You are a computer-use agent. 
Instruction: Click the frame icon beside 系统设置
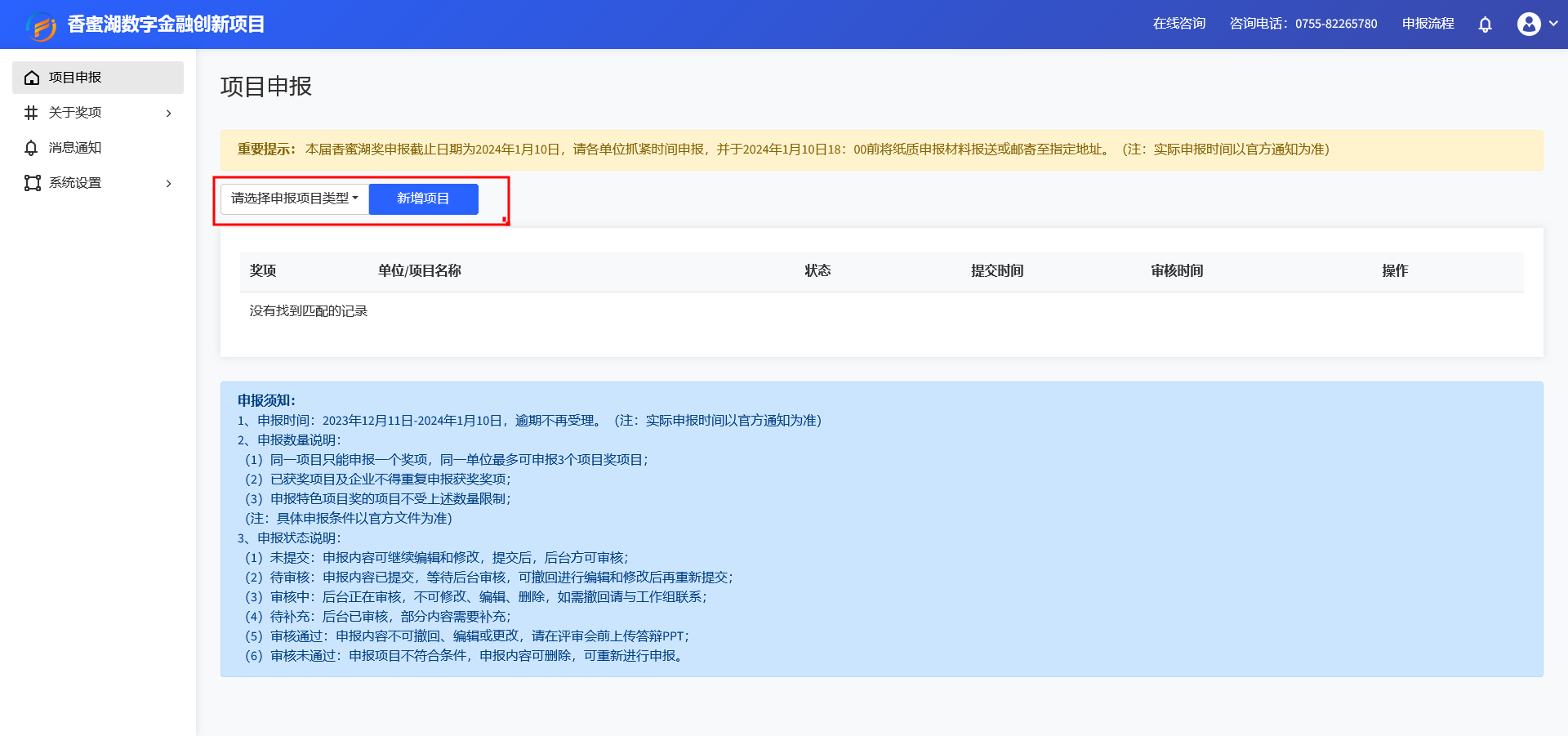[32, 183]
